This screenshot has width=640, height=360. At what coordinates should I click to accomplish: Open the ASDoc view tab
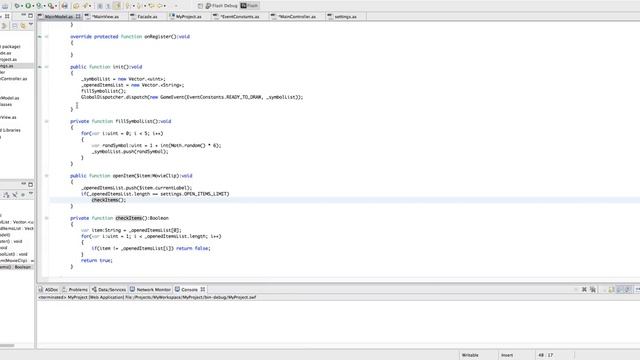pos(48,289)
